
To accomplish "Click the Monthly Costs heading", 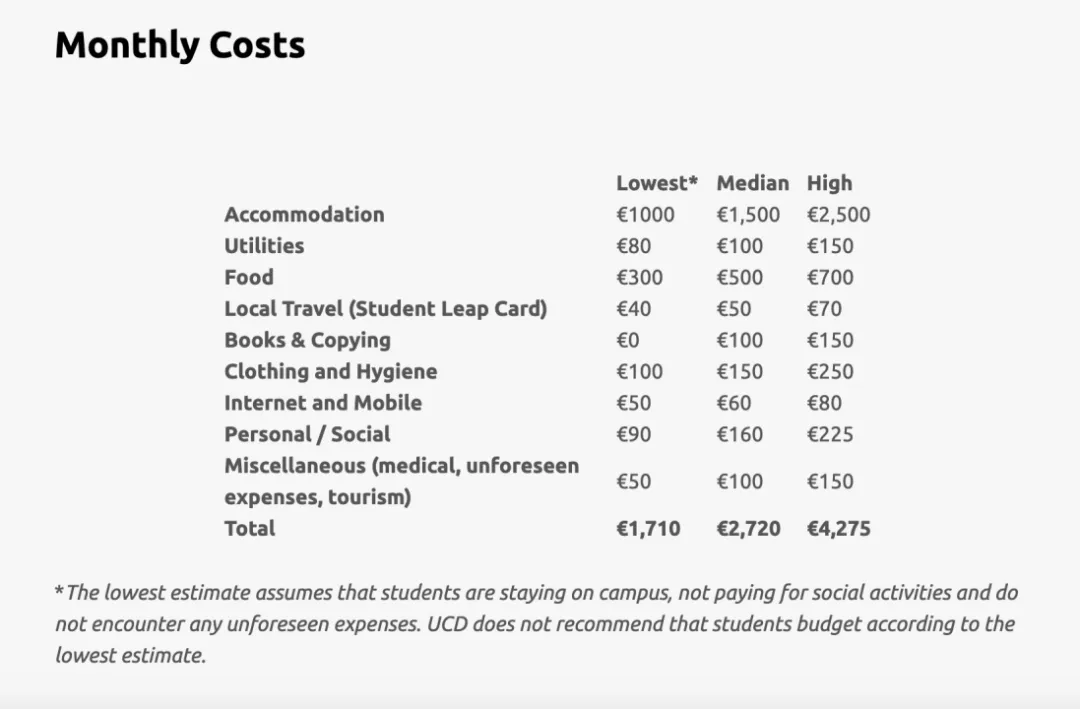I will click(x=180, y=46).
